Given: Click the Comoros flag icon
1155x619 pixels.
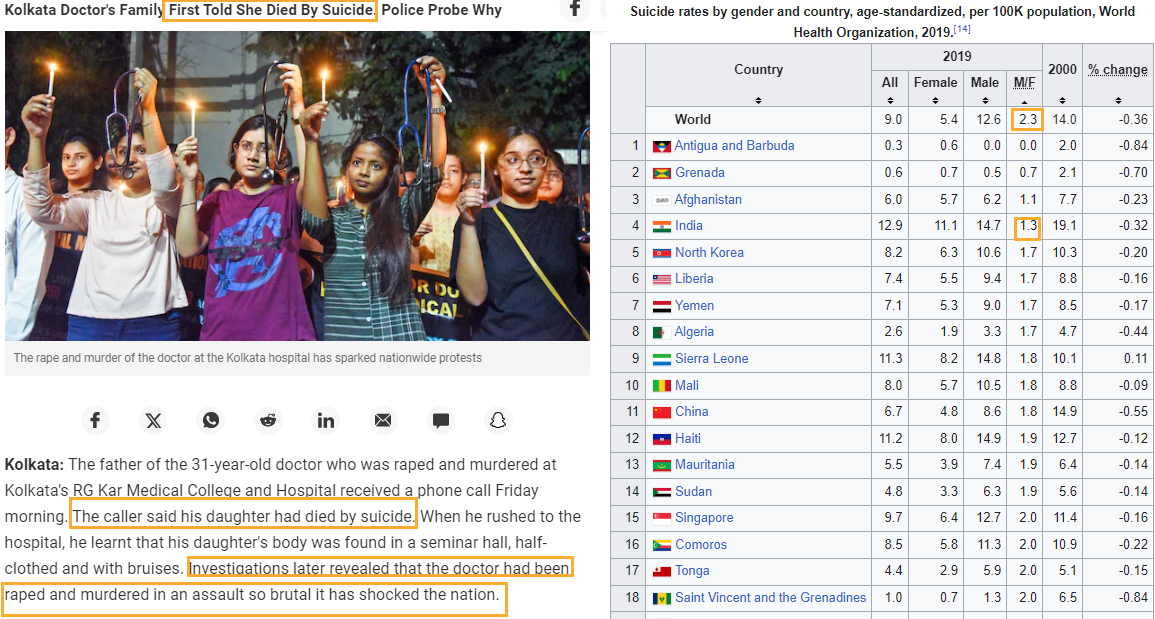Looking at the screenshot, I should coord(661,545).
